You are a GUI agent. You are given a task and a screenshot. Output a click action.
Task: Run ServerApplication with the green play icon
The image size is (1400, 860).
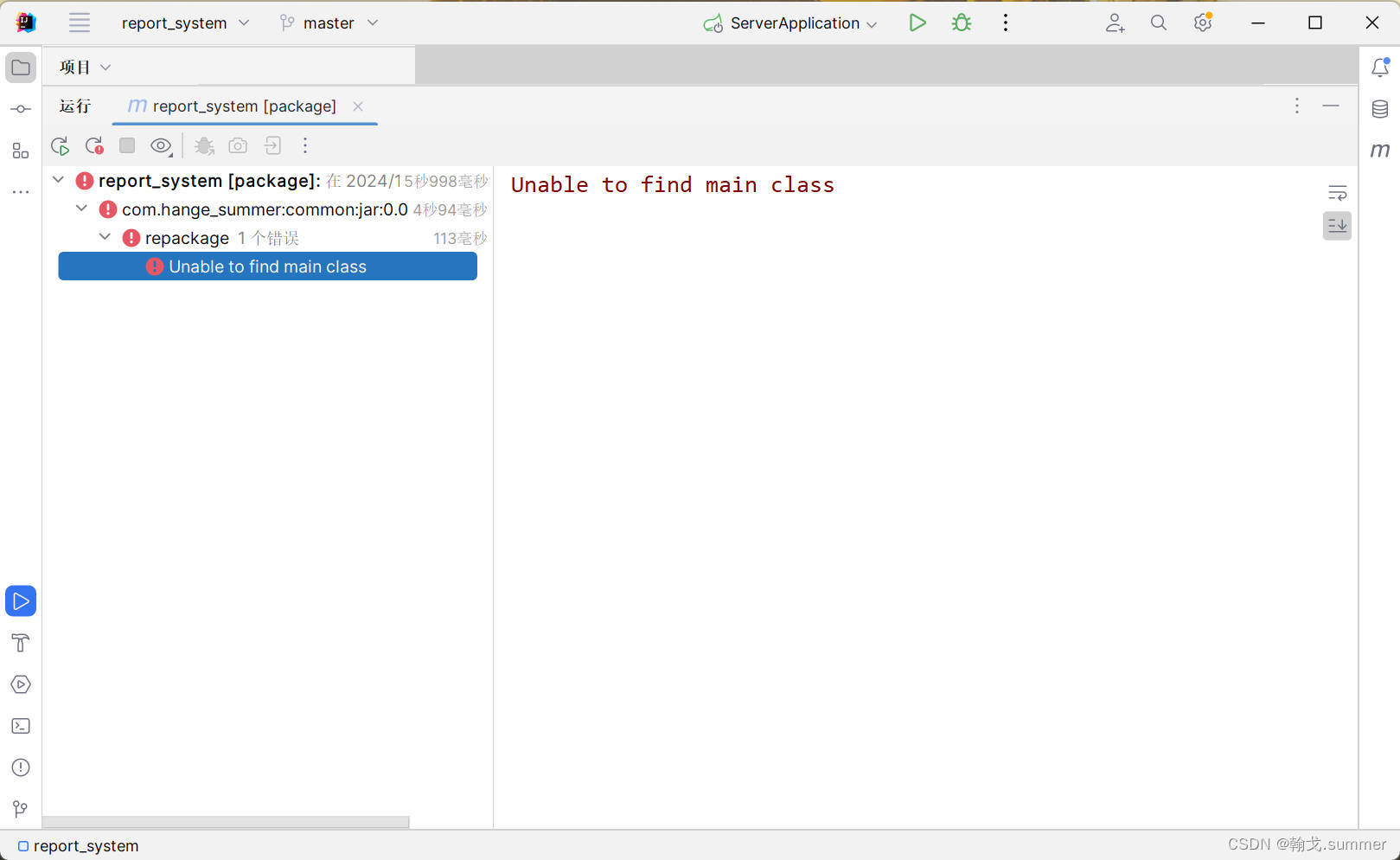[917, 22]
